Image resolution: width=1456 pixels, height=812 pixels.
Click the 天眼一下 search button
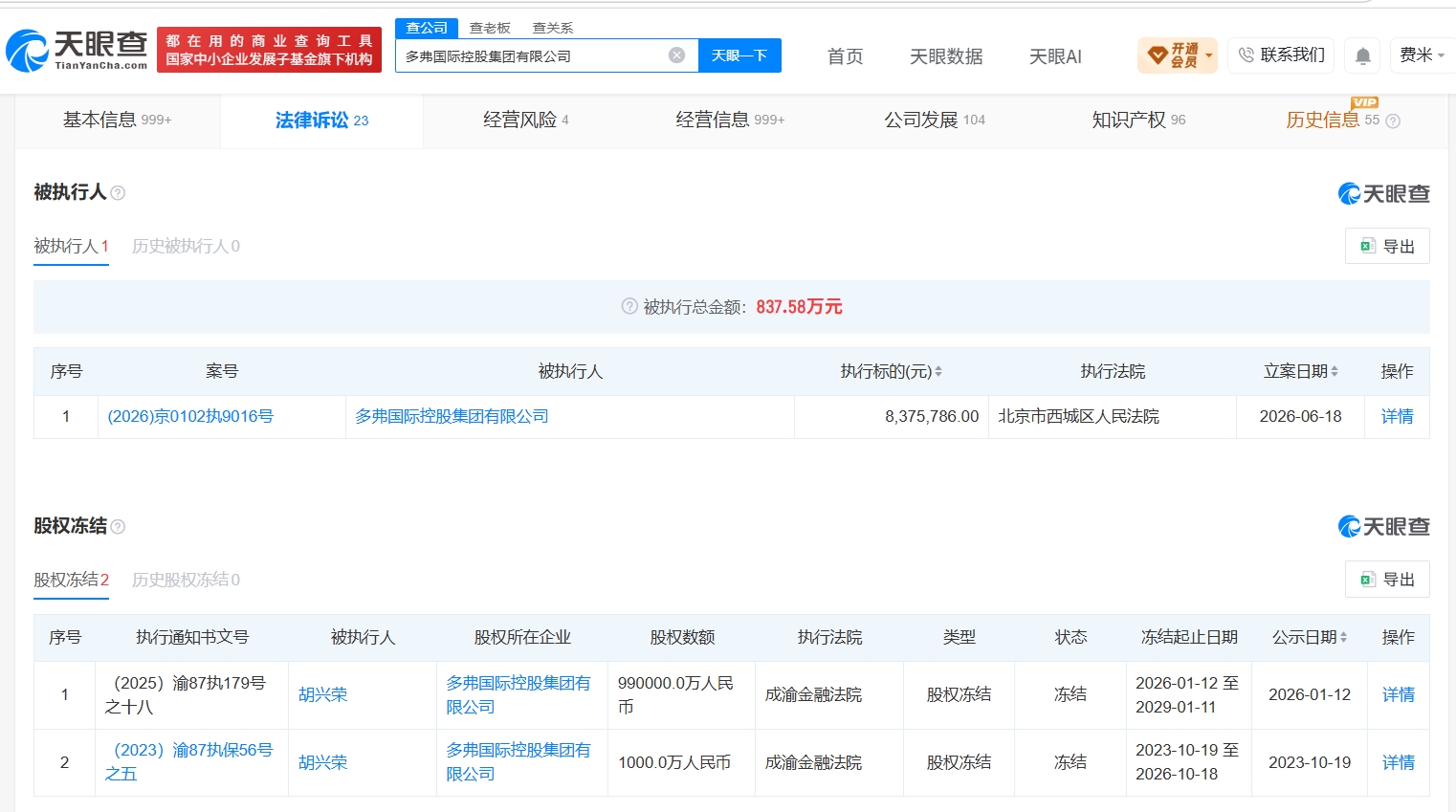(739, 55)
